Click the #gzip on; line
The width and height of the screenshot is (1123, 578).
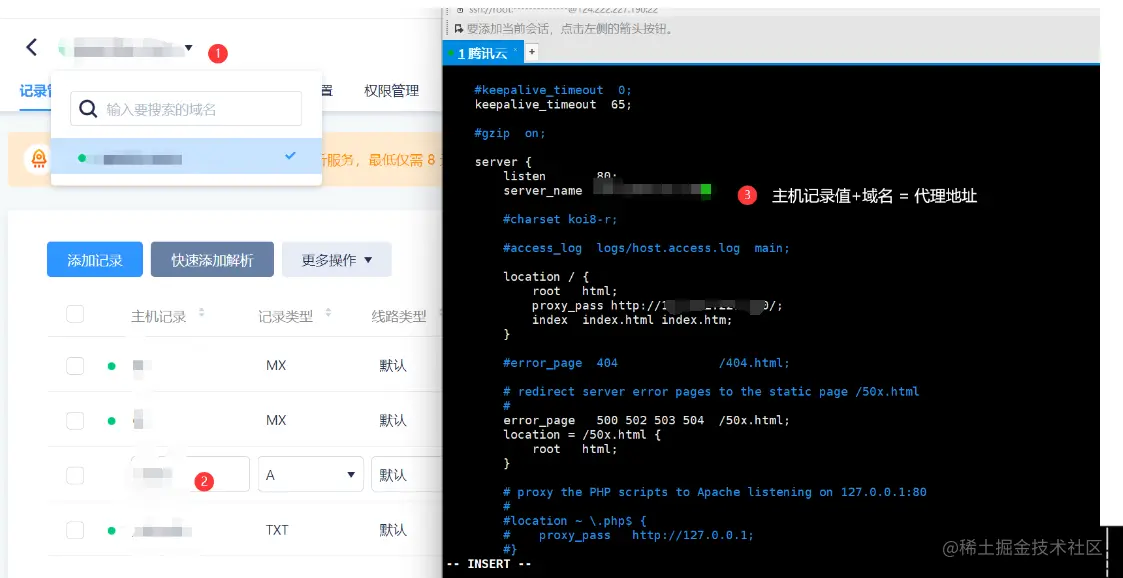pyautogui.click(x=510, y=133)
